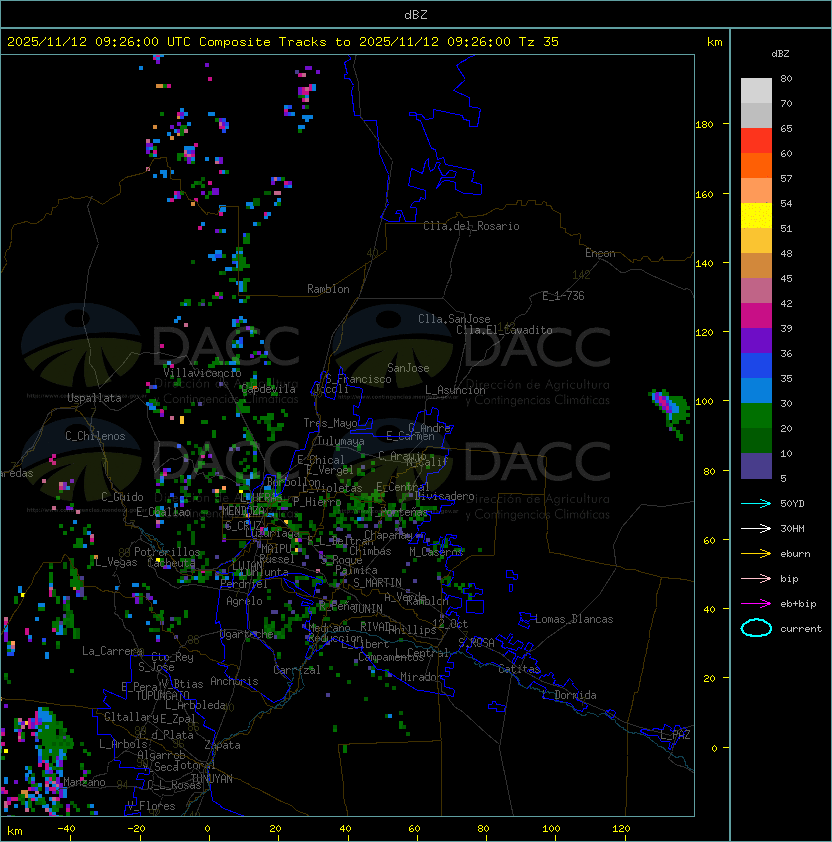Click the dBZ title at top
Image resolution: width=832 pixels, height=842 pixels.
(416, 14)
